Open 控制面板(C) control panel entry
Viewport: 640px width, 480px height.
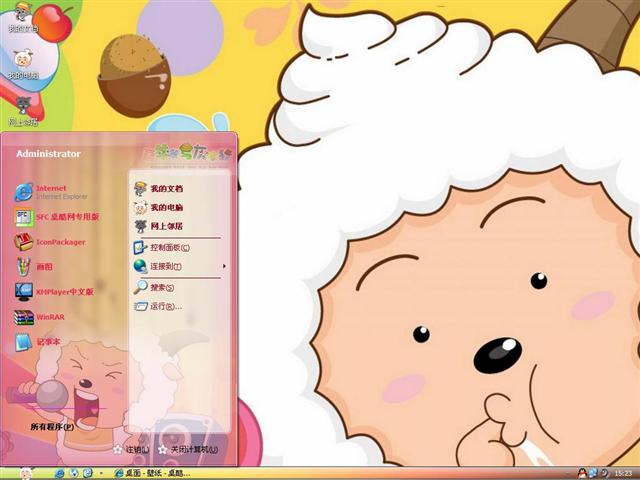(x=162, y=247)
